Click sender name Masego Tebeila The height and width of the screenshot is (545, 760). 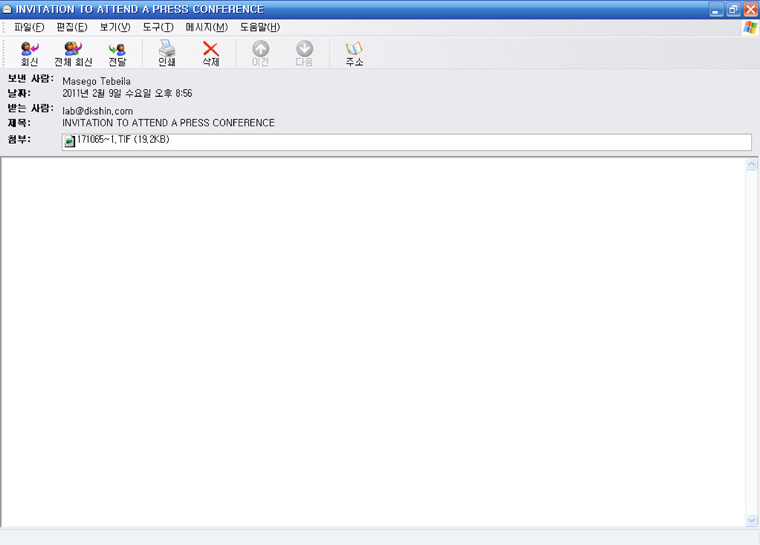[96, 81]
